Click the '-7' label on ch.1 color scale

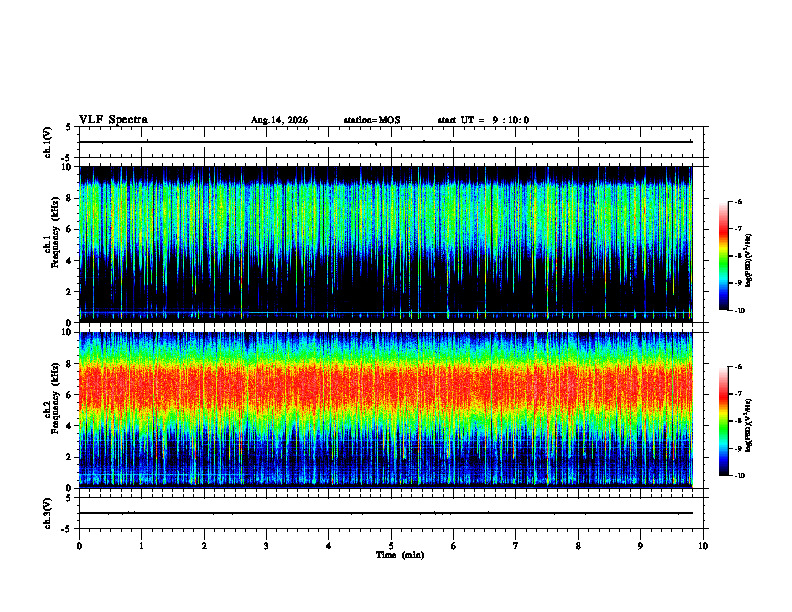point(737,229)
